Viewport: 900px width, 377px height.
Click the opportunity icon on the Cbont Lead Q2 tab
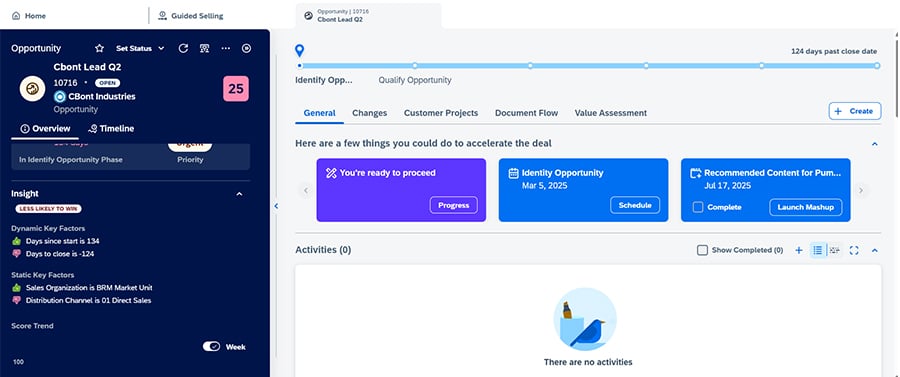(x=308, y=15)
